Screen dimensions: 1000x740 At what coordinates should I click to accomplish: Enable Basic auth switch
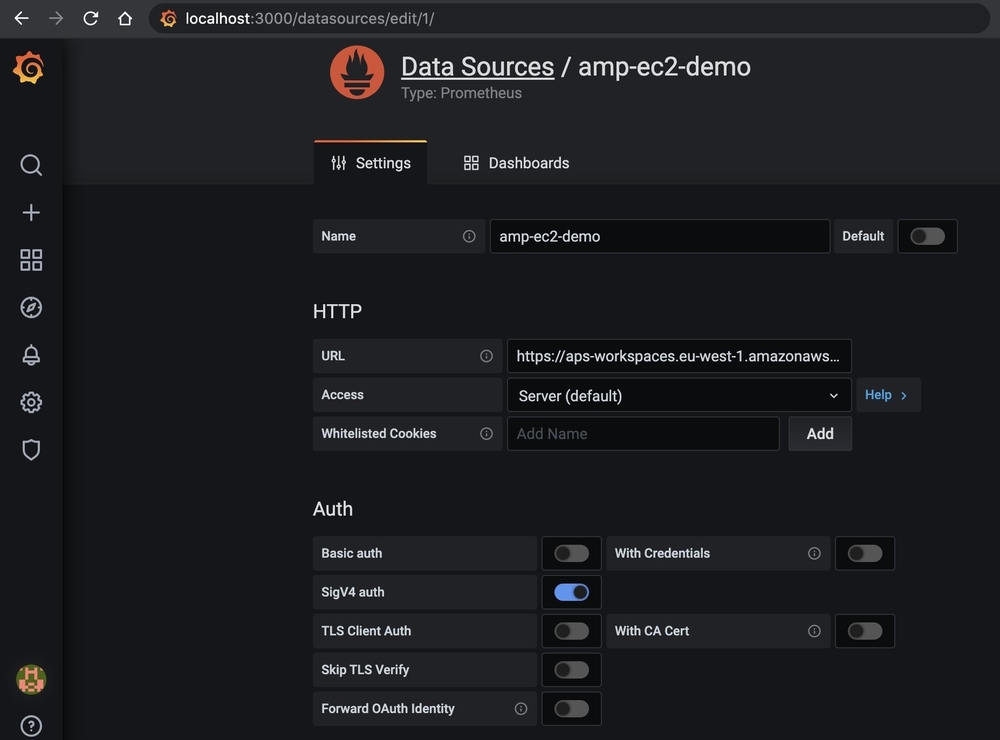pyautogui.click(x=571, y=553)
